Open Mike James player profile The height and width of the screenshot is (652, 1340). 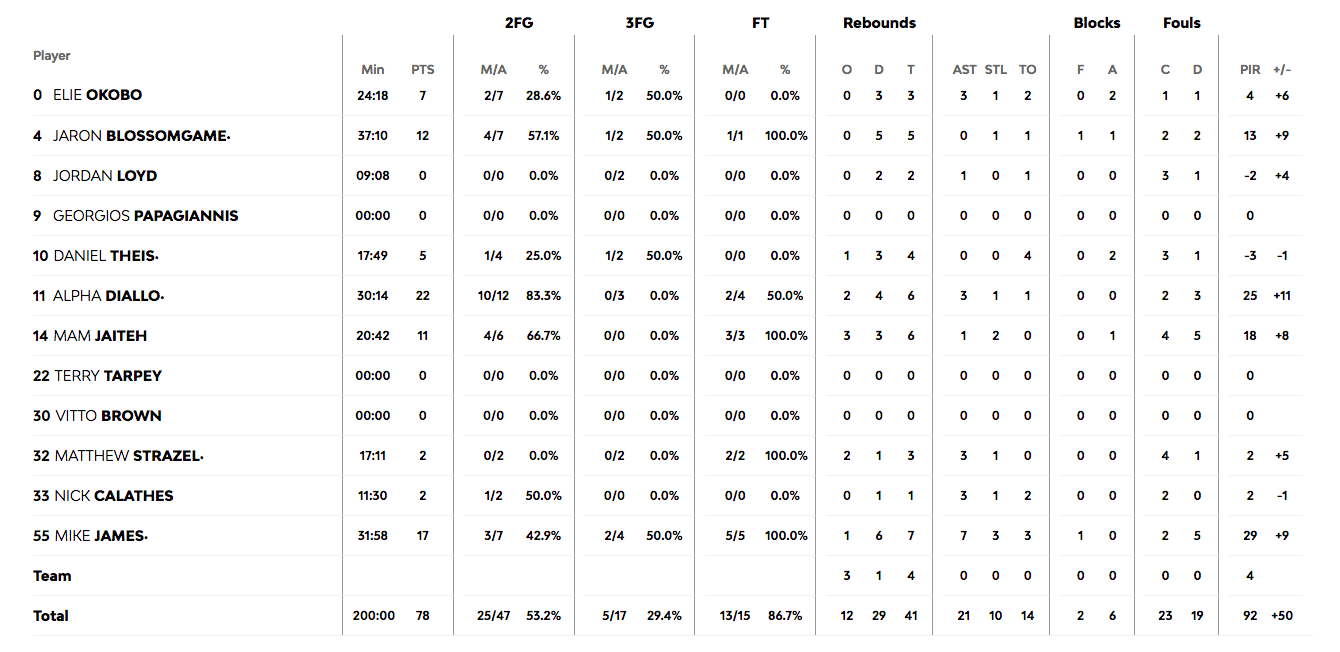tap(101, 536)
